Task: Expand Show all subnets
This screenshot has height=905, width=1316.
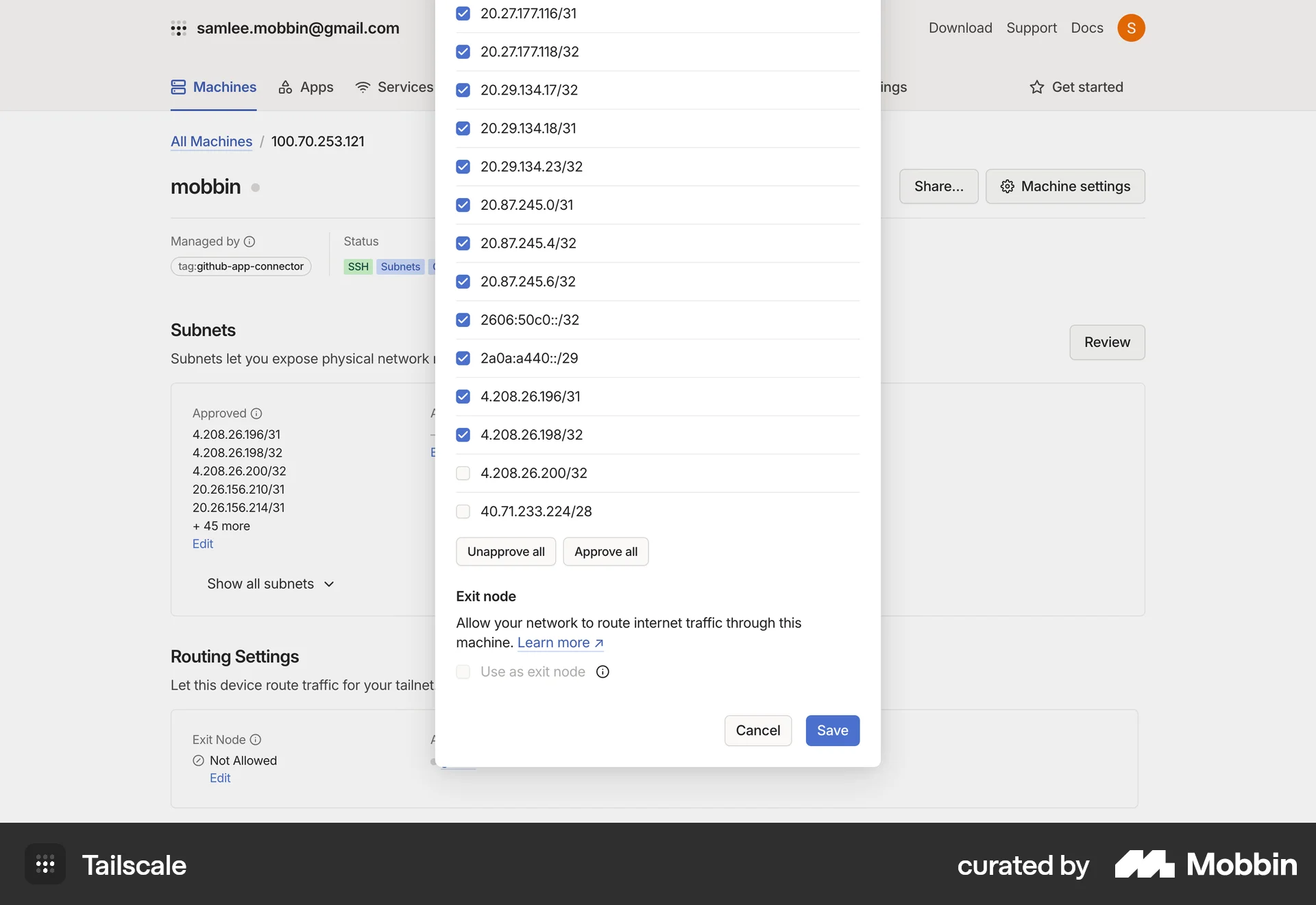Action: pos(270,583)
